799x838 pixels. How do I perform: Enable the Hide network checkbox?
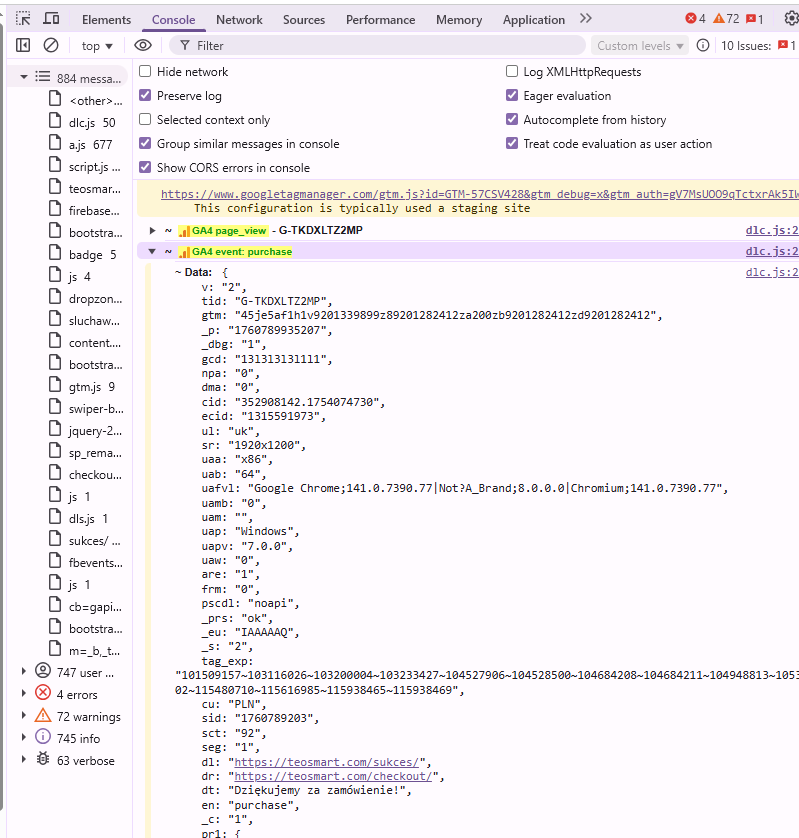point(145,71)
